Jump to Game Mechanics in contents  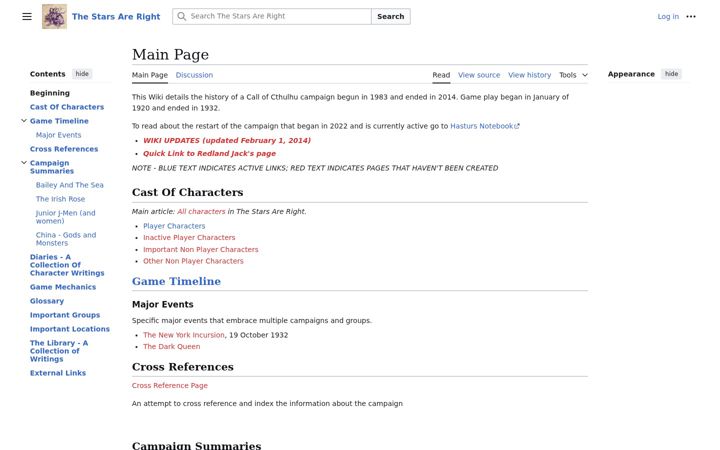tap(63, 287)
